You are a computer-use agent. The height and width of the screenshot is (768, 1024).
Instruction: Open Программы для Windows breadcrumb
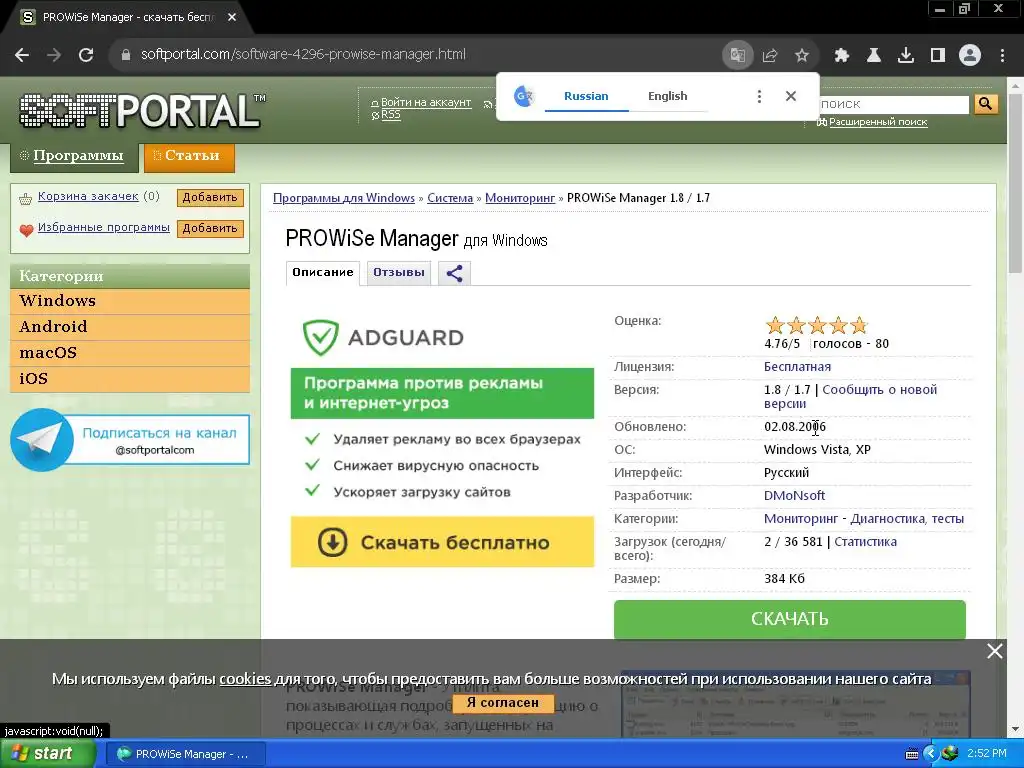coord(344,198)
